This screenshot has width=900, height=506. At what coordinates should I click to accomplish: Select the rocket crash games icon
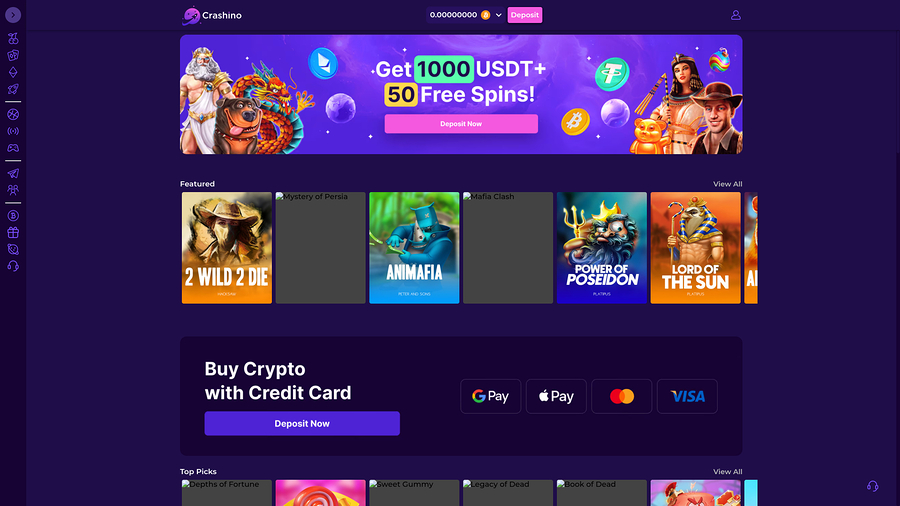[13, 89]
